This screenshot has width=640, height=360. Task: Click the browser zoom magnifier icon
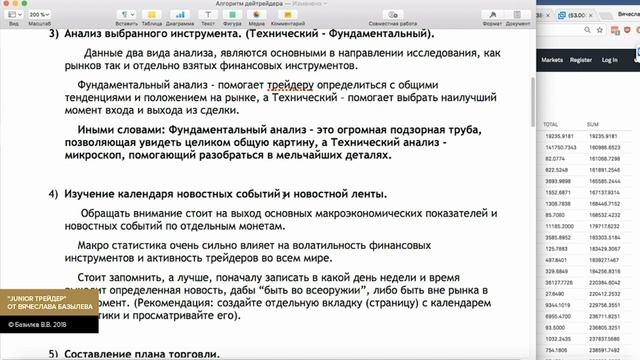tap(587, 30)
